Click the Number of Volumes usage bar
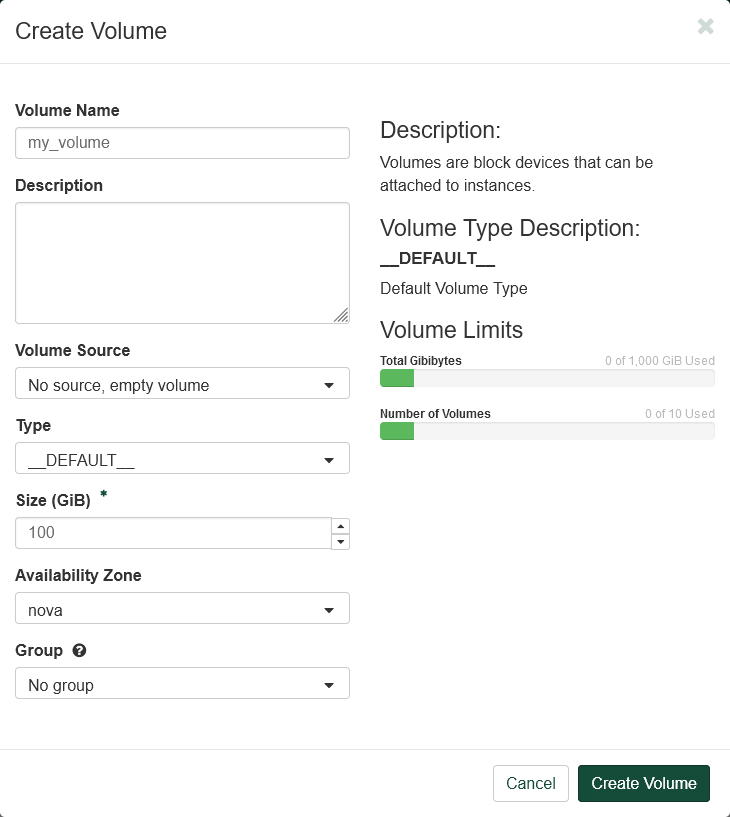The image size is (730, 817). [x=547, y=431]
